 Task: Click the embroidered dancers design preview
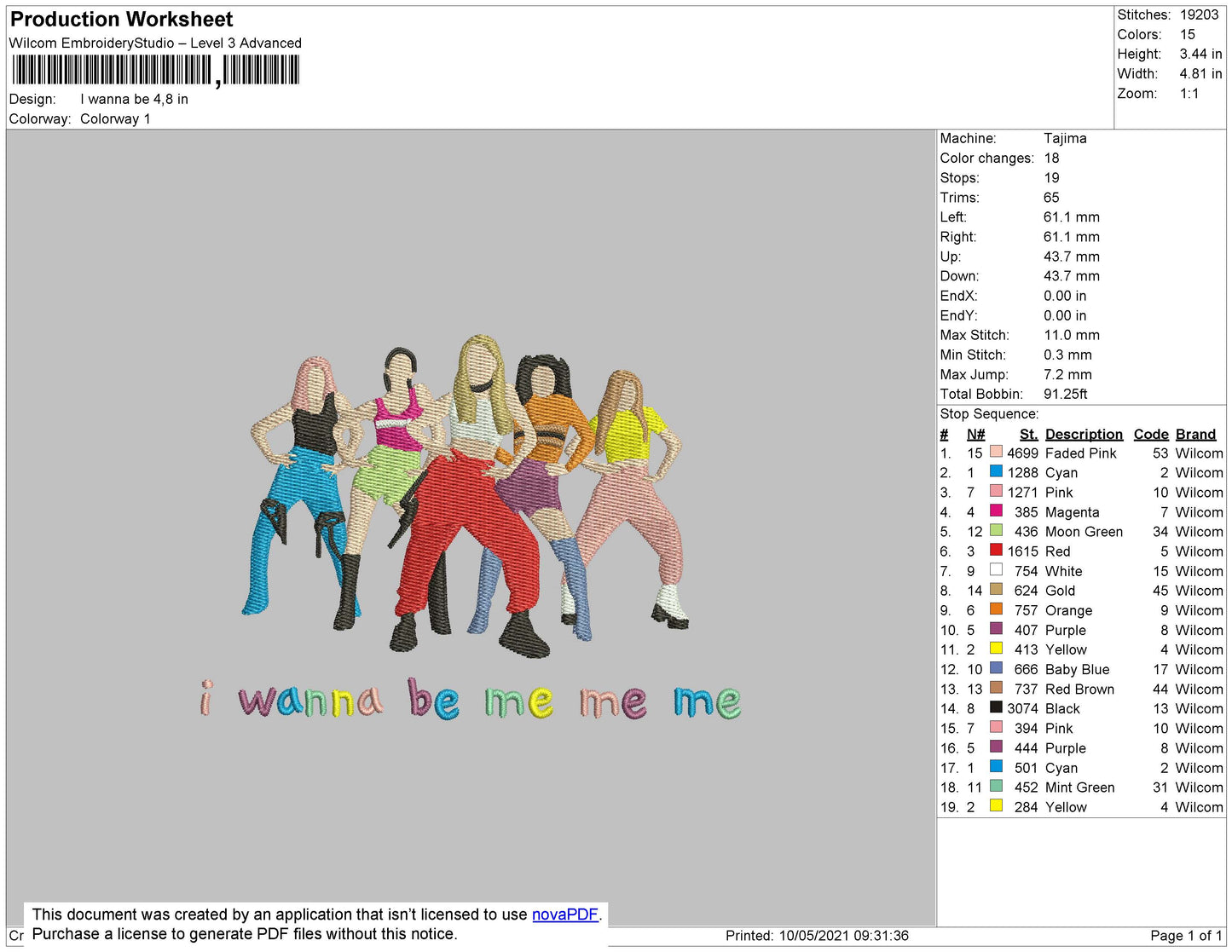tap(466, 494)
